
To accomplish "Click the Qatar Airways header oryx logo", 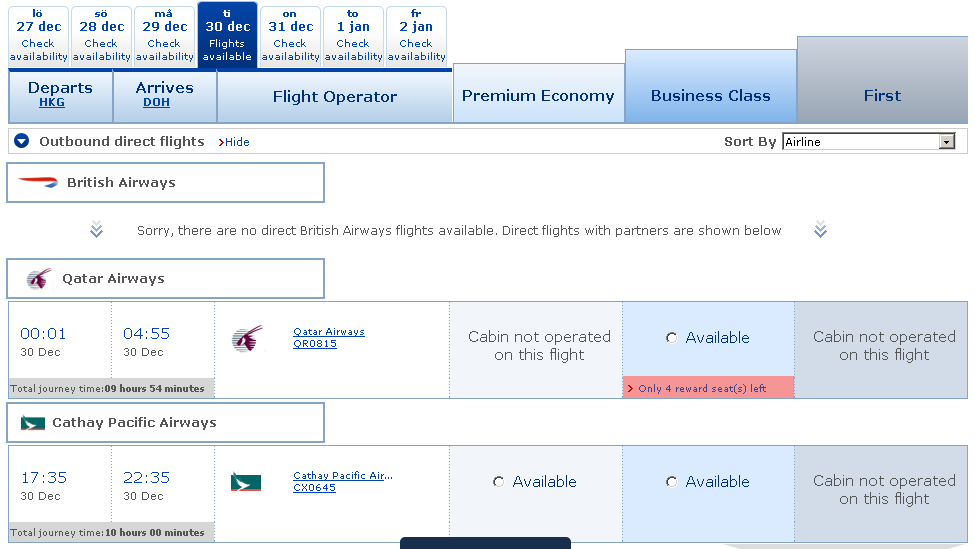I will click(38, 279).
